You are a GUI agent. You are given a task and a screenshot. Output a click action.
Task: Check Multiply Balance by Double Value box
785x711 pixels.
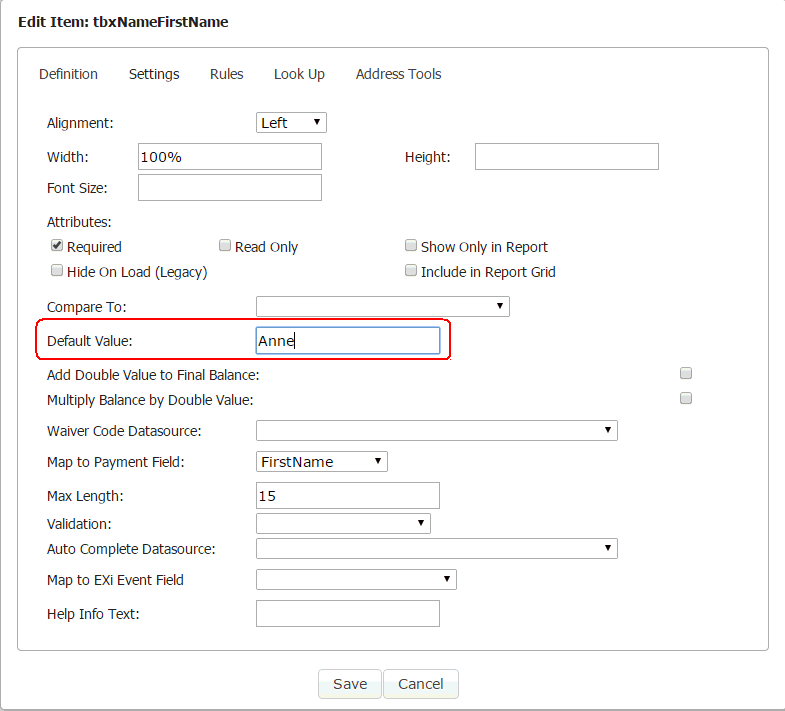[686, 398]
